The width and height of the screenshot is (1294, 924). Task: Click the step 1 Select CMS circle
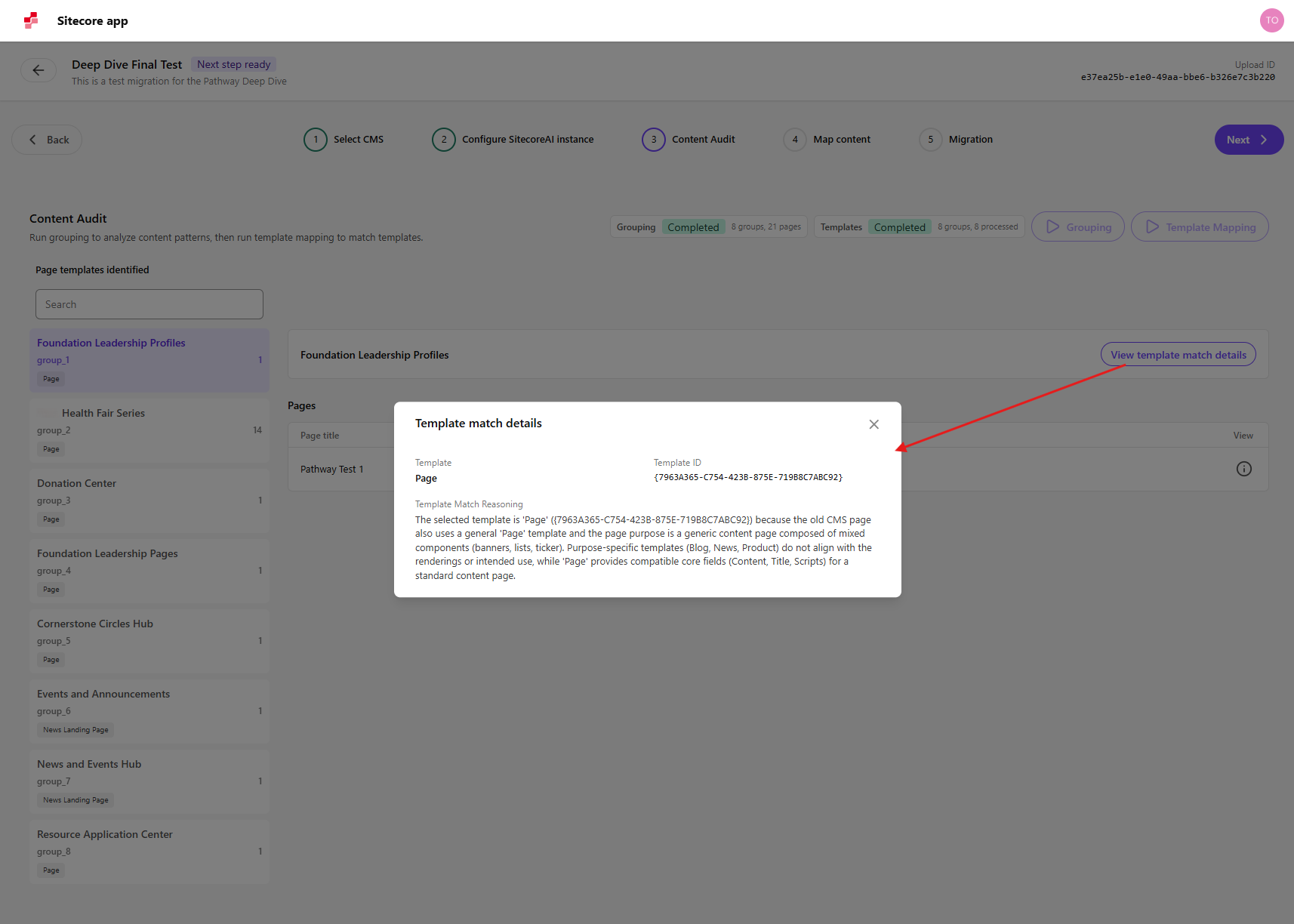[x=315, y=140]
